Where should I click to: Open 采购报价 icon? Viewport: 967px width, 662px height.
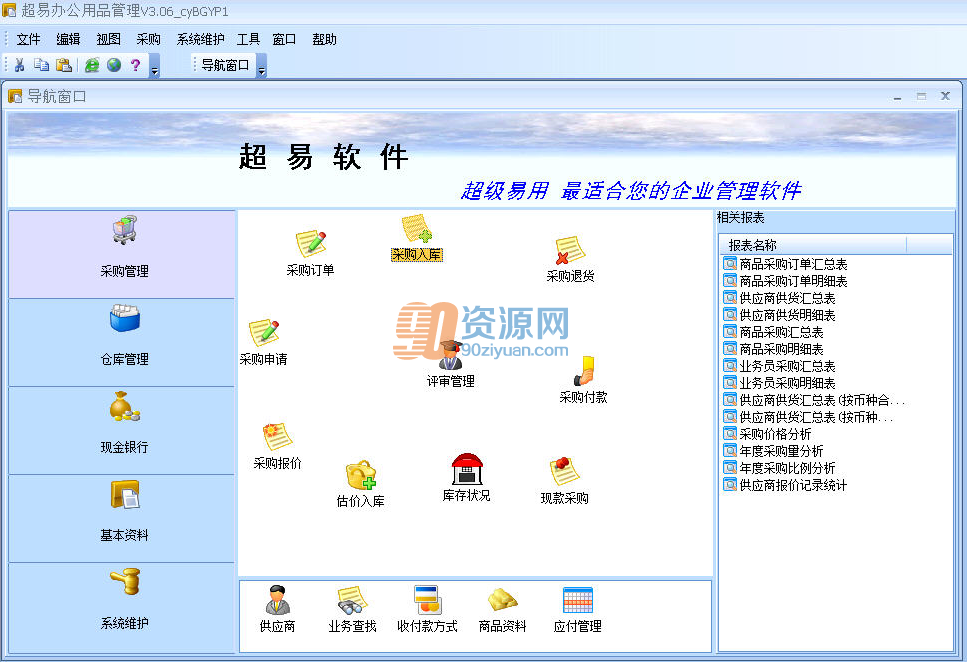277,437
